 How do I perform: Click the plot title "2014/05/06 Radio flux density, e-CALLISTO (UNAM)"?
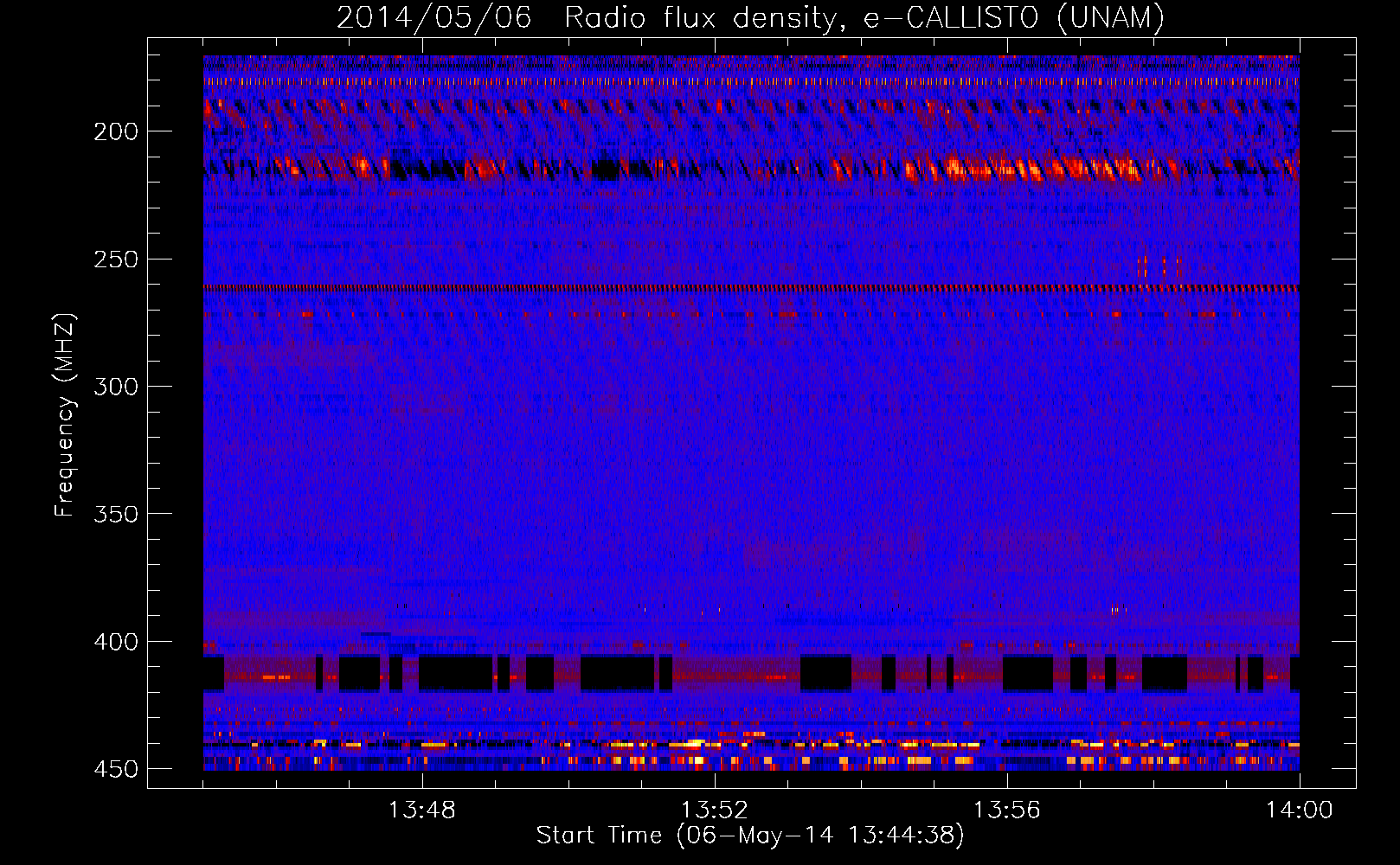[x=751, y=18]
